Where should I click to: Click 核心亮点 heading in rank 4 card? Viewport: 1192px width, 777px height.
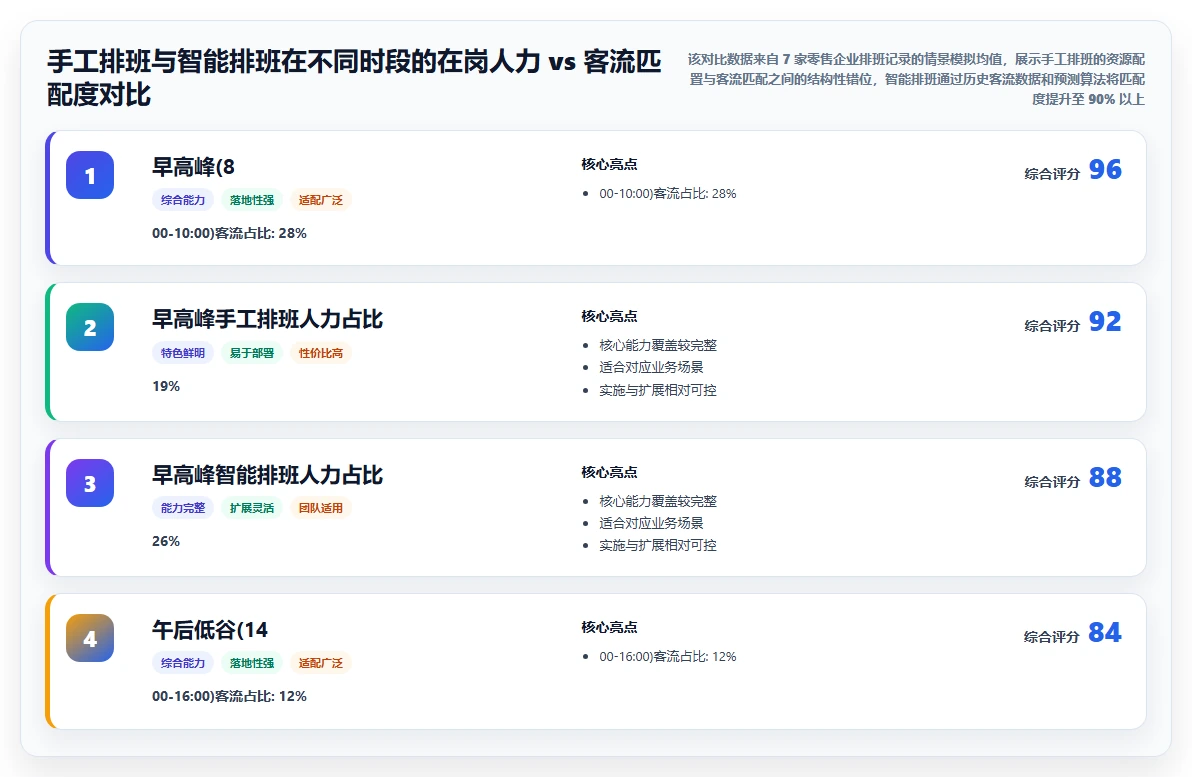609,627
